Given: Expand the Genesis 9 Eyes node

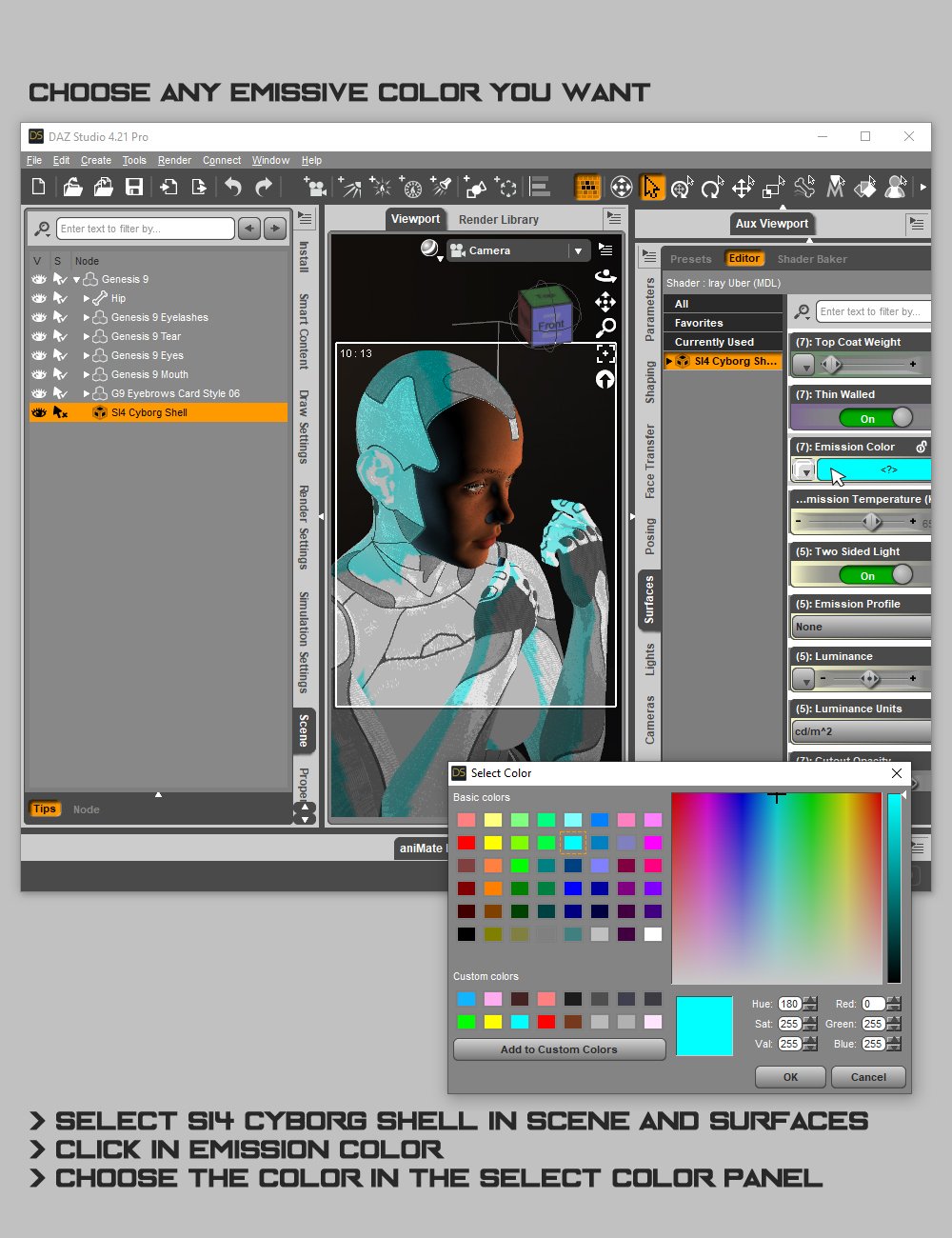Looking at the screenshot, I should pos(87,355).
